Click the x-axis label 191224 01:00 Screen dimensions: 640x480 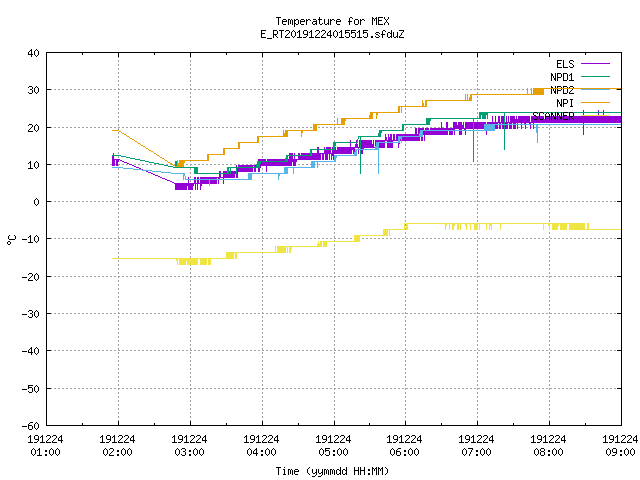45,446
